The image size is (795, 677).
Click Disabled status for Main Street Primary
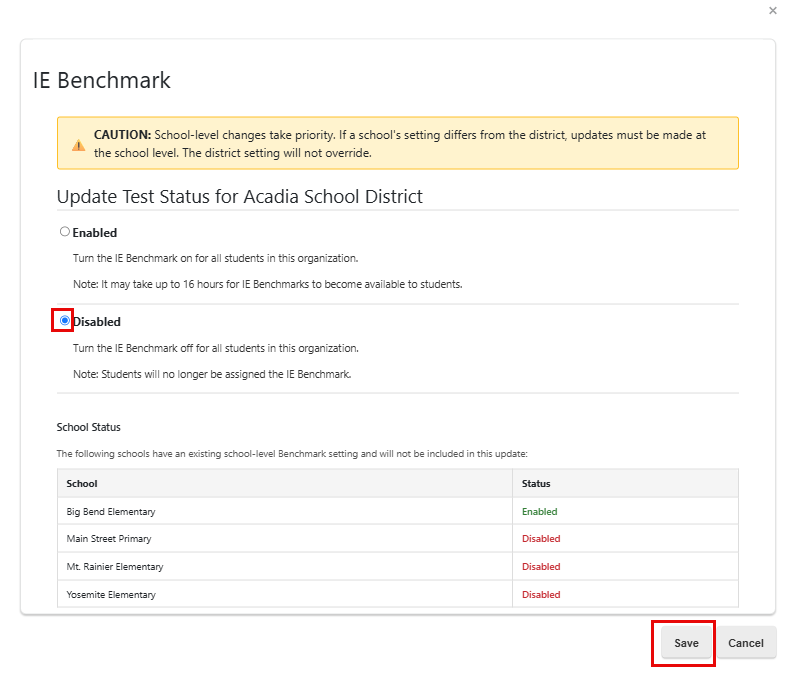pos(541,539)
